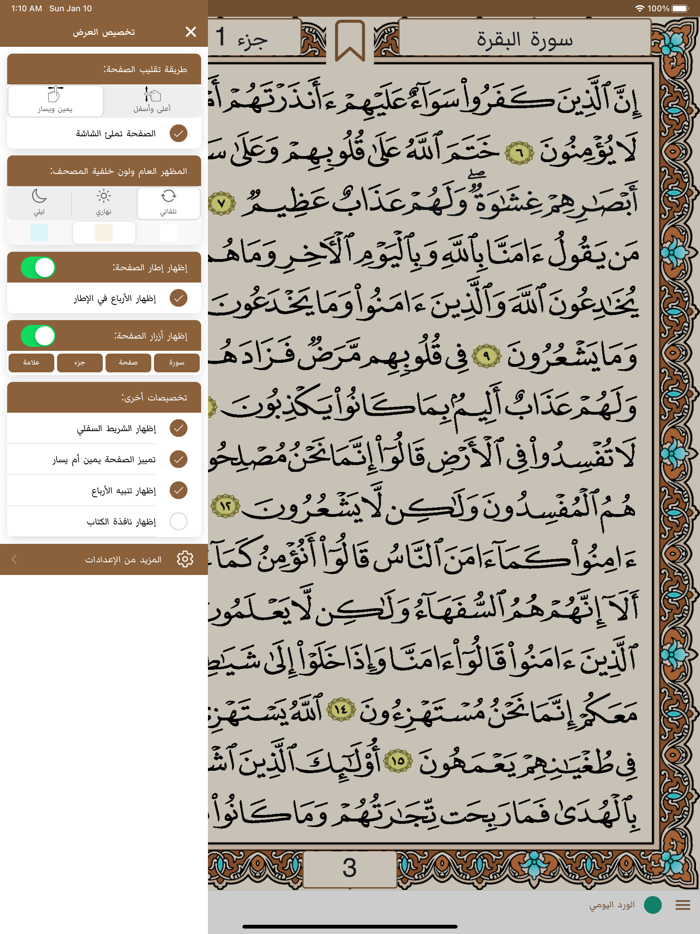Tap the تخصيصات أخرى section header
700x934 pixels.
click(104, 397)
